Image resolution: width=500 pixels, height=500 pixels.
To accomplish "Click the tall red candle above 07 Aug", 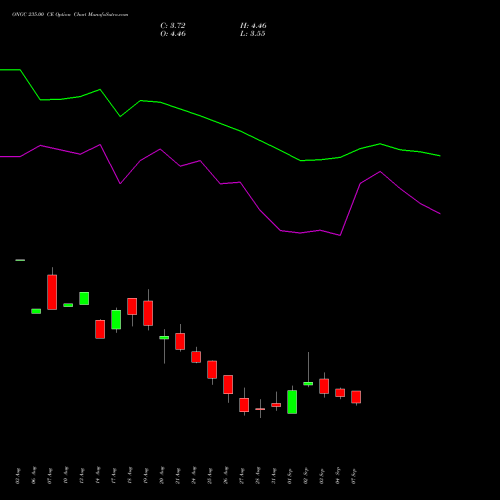I will [52, 292].
